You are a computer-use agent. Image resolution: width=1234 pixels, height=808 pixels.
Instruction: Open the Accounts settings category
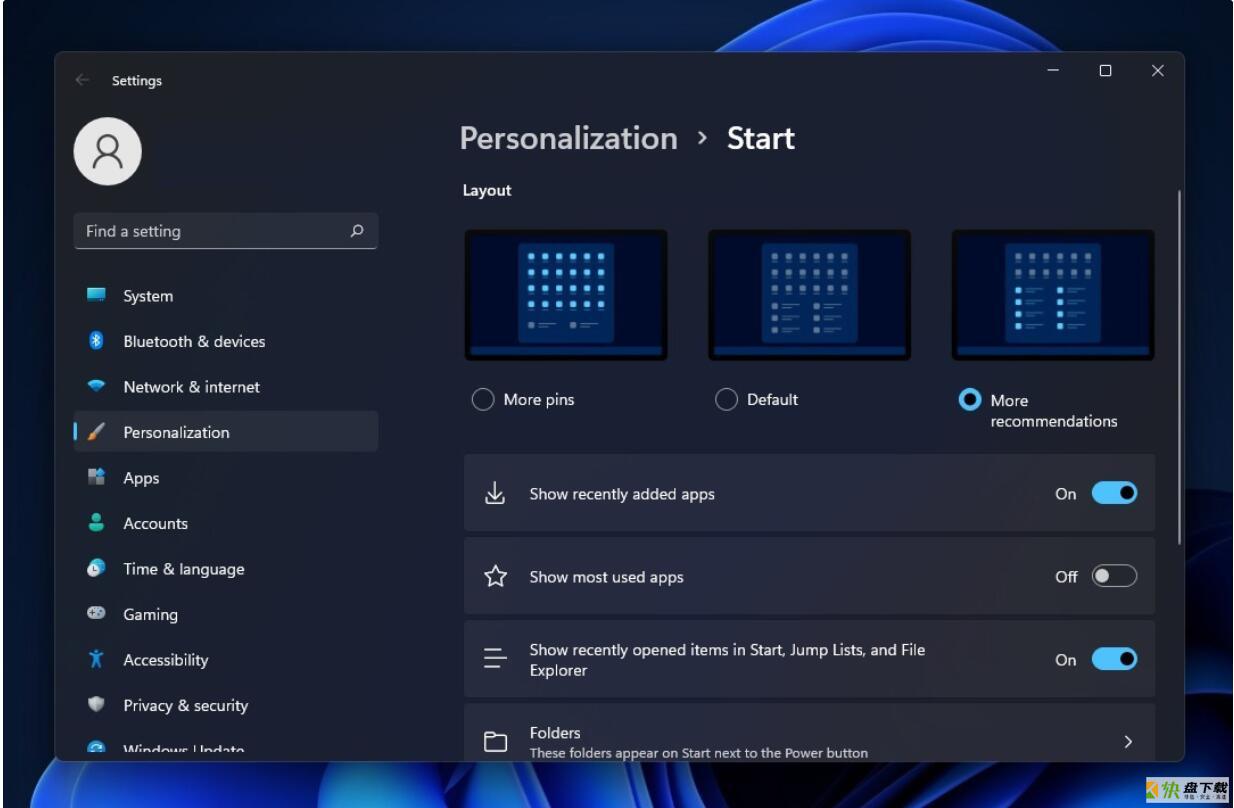pos(226,523)
